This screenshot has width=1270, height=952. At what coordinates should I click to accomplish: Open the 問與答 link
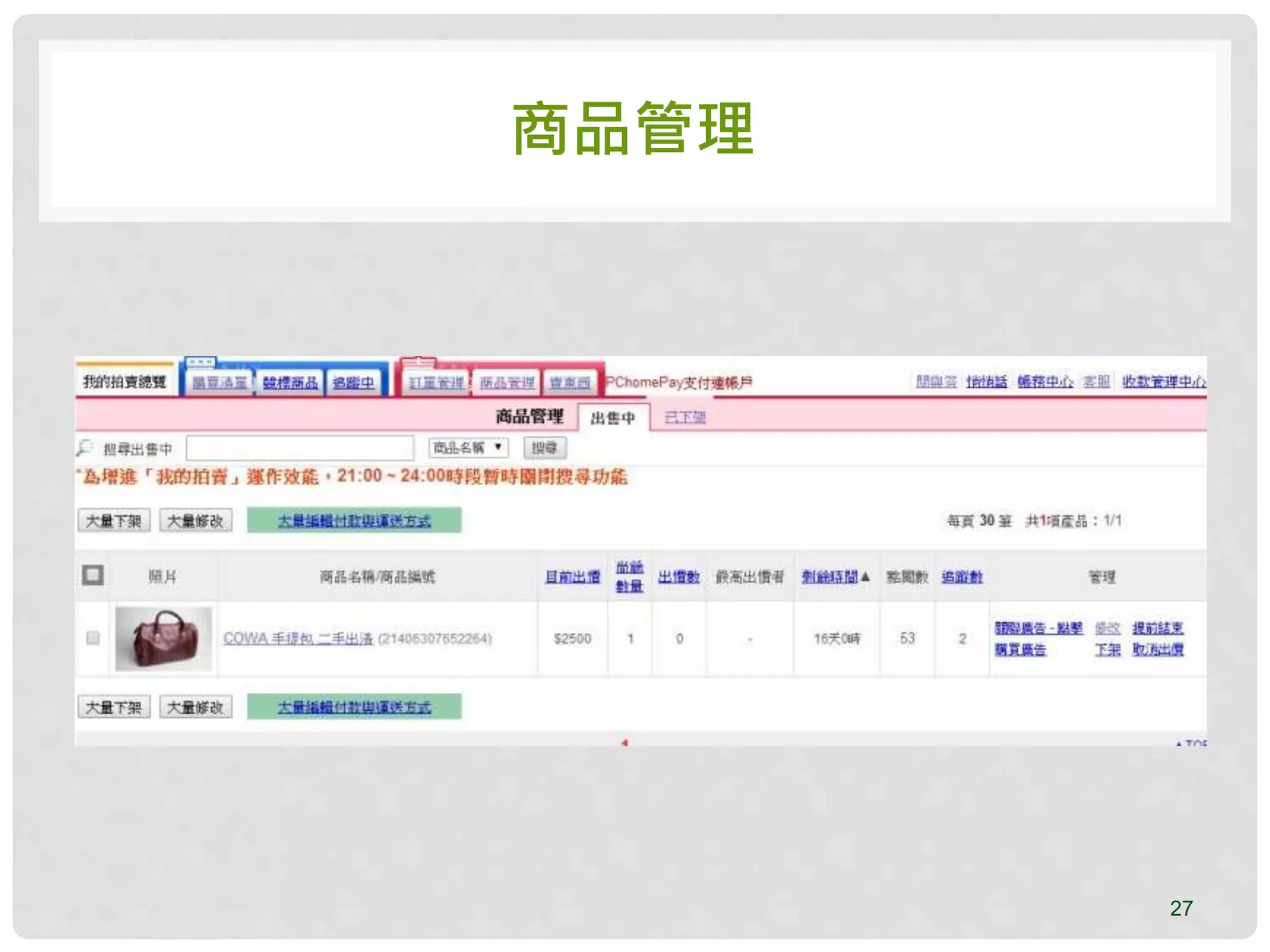936,382
